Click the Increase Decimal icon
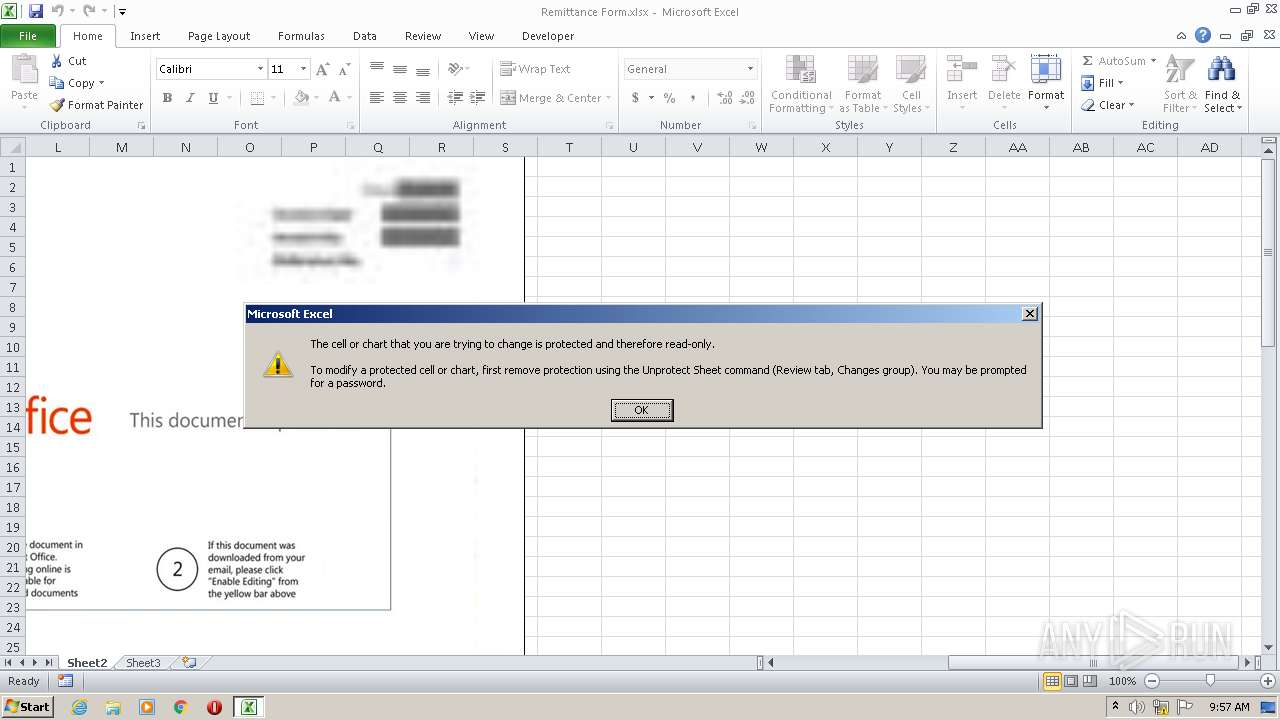This screenshot has width=1280, height=720. point(725,98)
